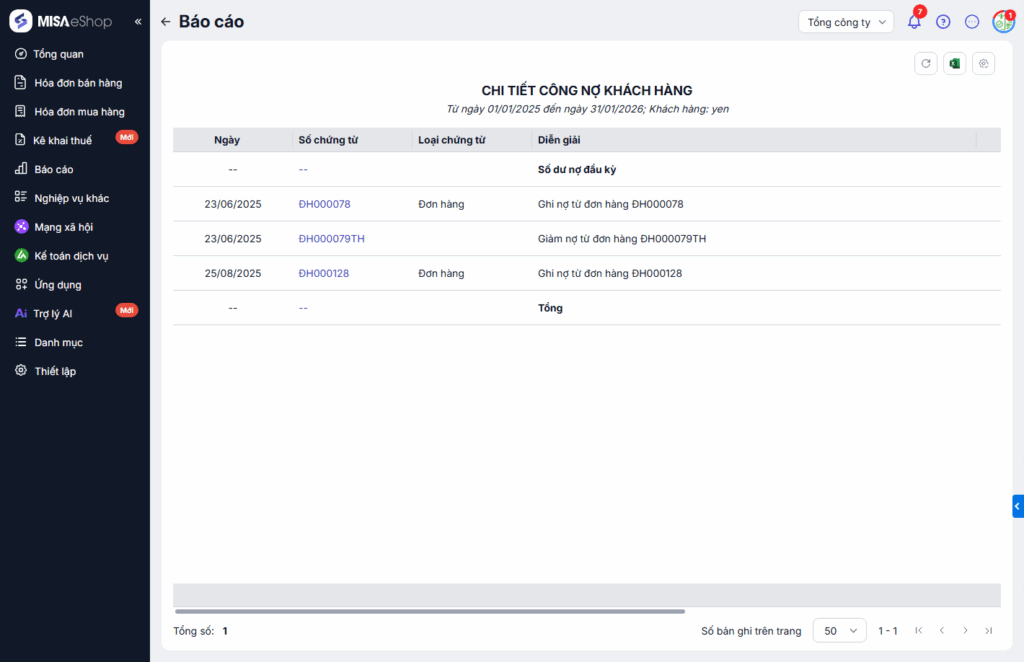This screenshot has width=1024, height=662.
Task: Open the notifications bell
Action: (x=914, y=22)
